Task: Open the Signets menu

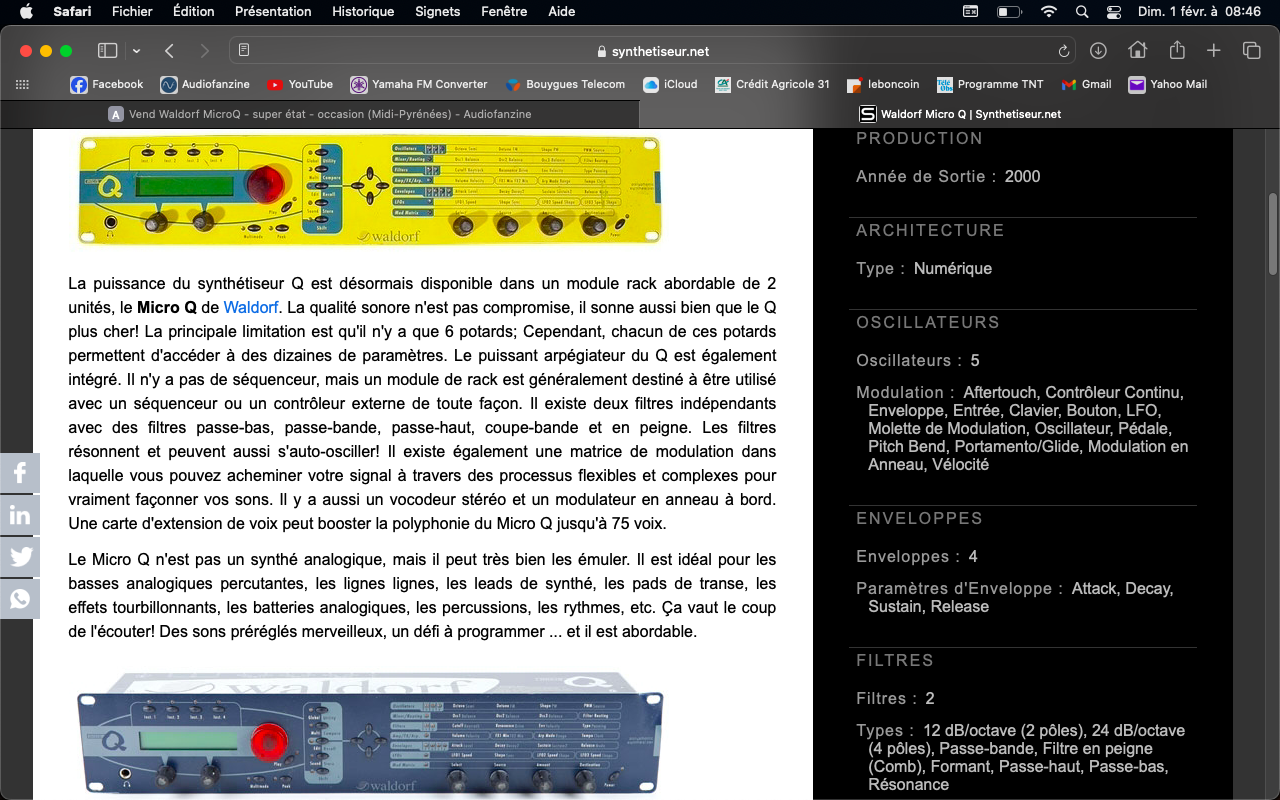Action: click(x=437, y=12)
